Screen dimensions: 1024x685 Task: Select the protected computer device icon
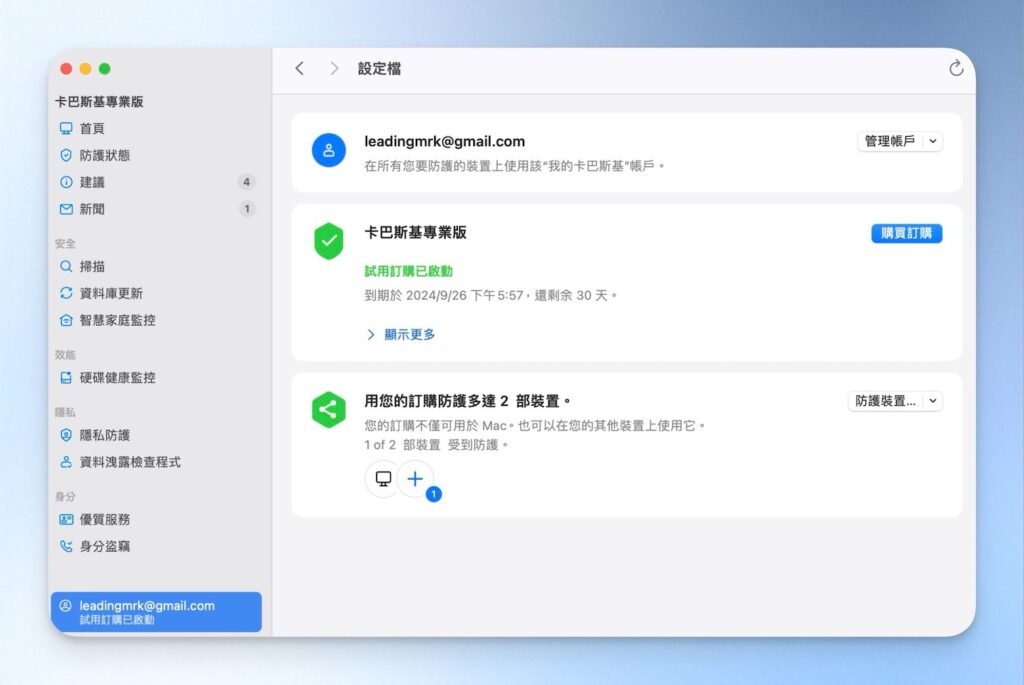click(x=383, y=479)
